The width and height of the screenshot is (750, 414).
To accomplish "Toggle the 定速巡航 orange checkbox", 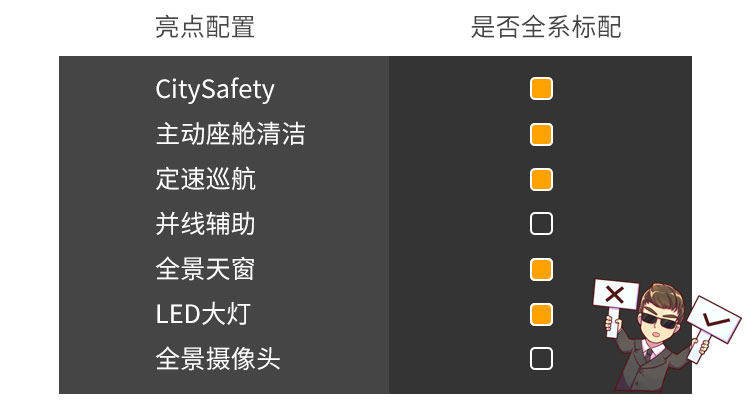I will 541,179.
